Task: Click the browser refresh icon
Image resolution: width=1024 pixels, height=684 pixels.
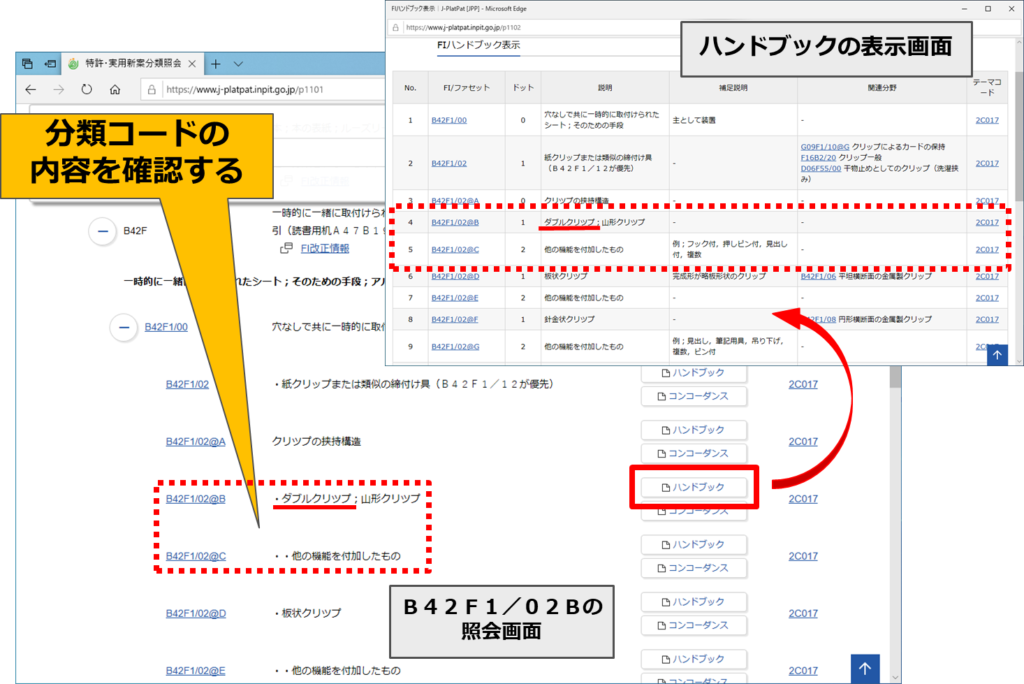Action: 86,89
